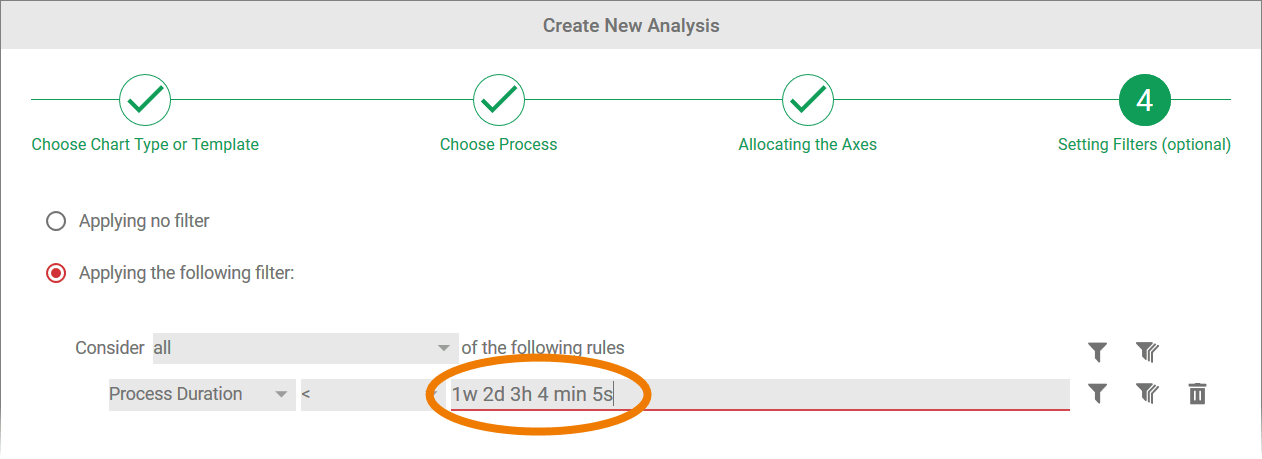This screenshot has height=459, width=1262.
Task: Select the 'Applying no filter' radio button
Action: tap(56, 221)
